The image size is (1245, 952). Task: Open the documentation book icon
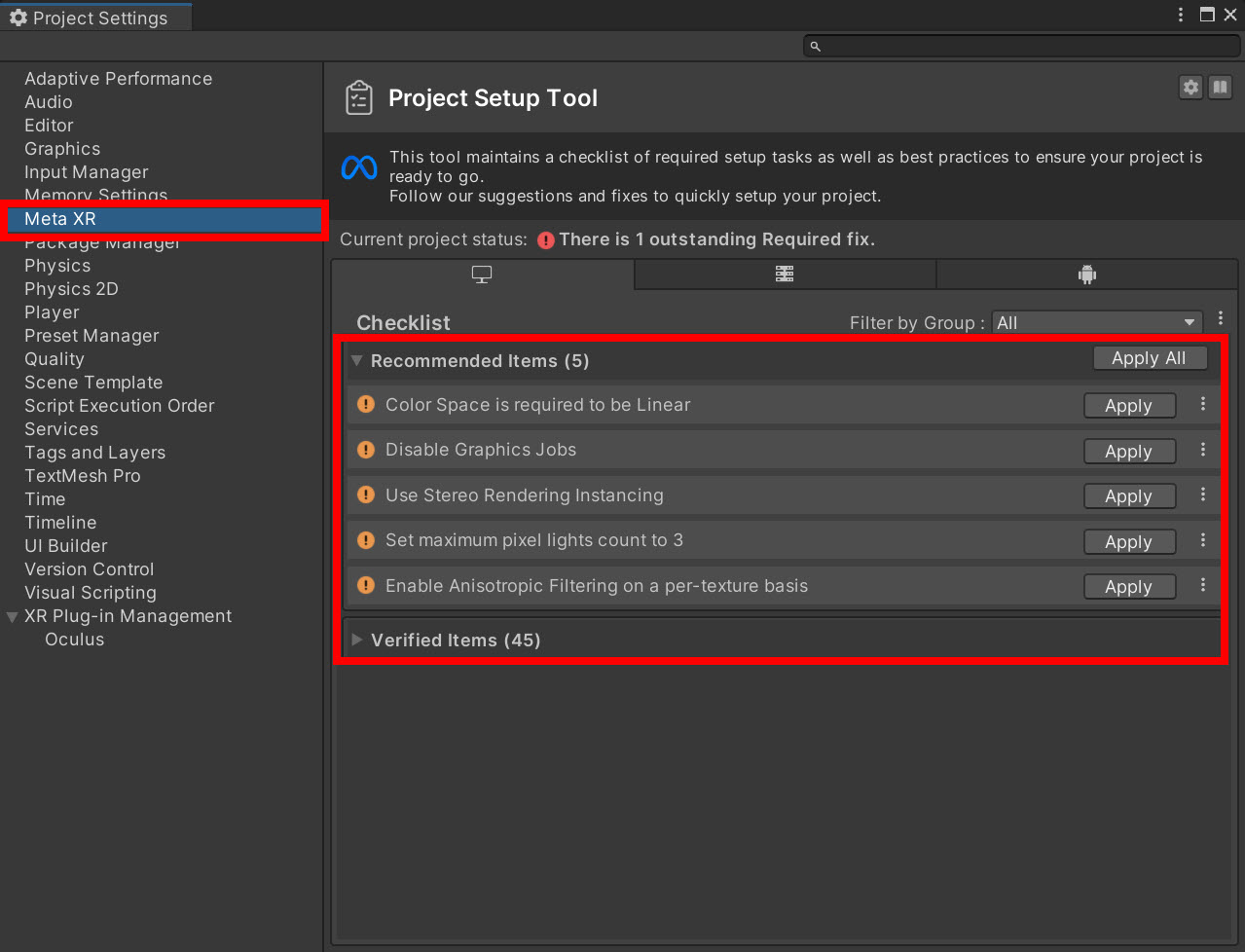point(1220,88)
